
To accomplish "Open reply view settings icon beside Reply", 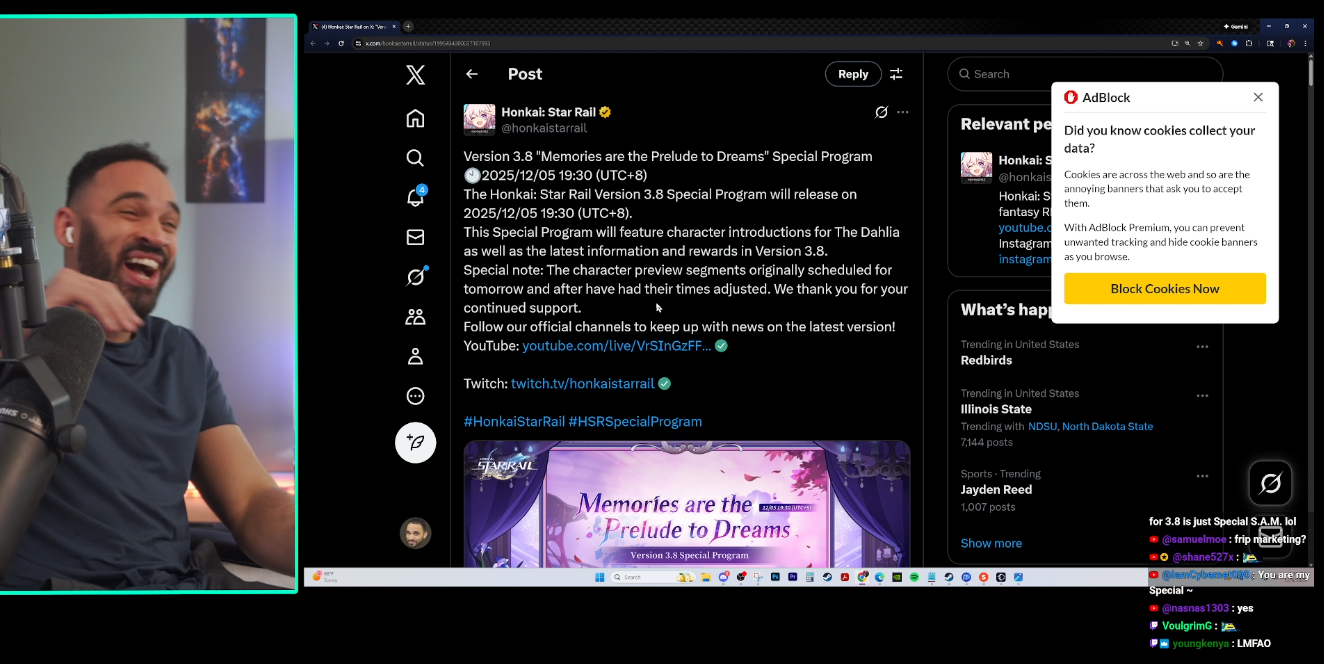I will pos(896,74).
